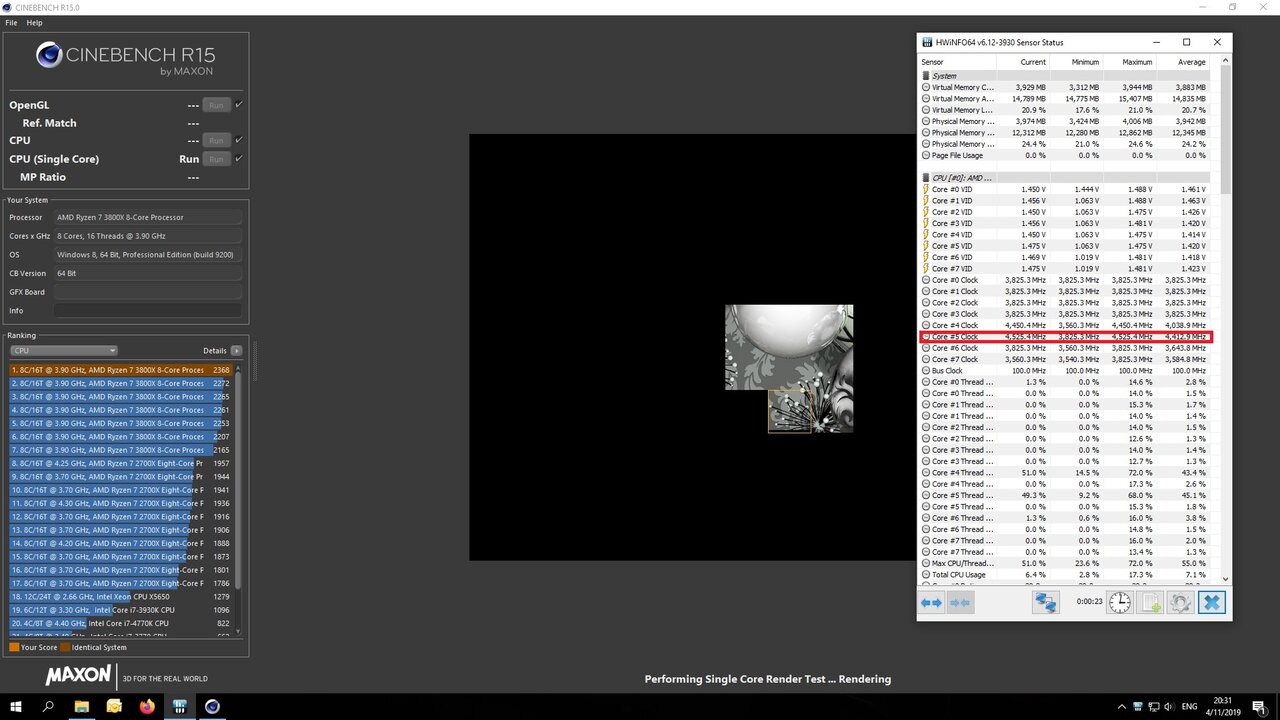Select the Intel Core i7-3930K ranking row
1280x720 pixels.
click(121, 609)
